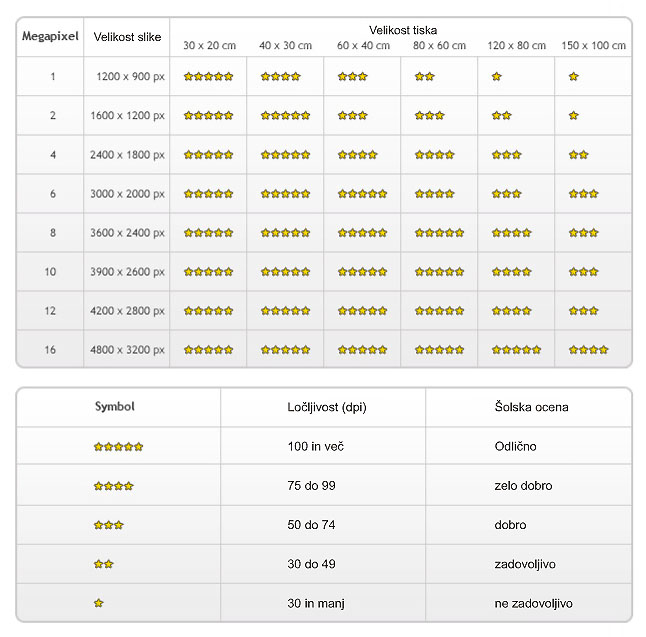Click the five-star symbol in the legend table
Image resolution: width=646 pixels, height=637 pixels.
click(x=118, y=447)
